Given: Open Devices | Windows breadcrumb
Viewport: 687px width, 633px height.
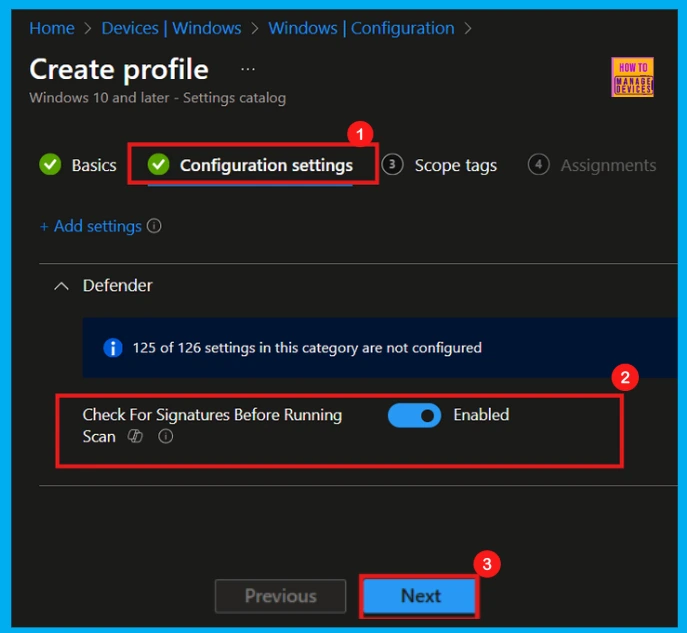Looking at the screenshot, I should [171, 28].
